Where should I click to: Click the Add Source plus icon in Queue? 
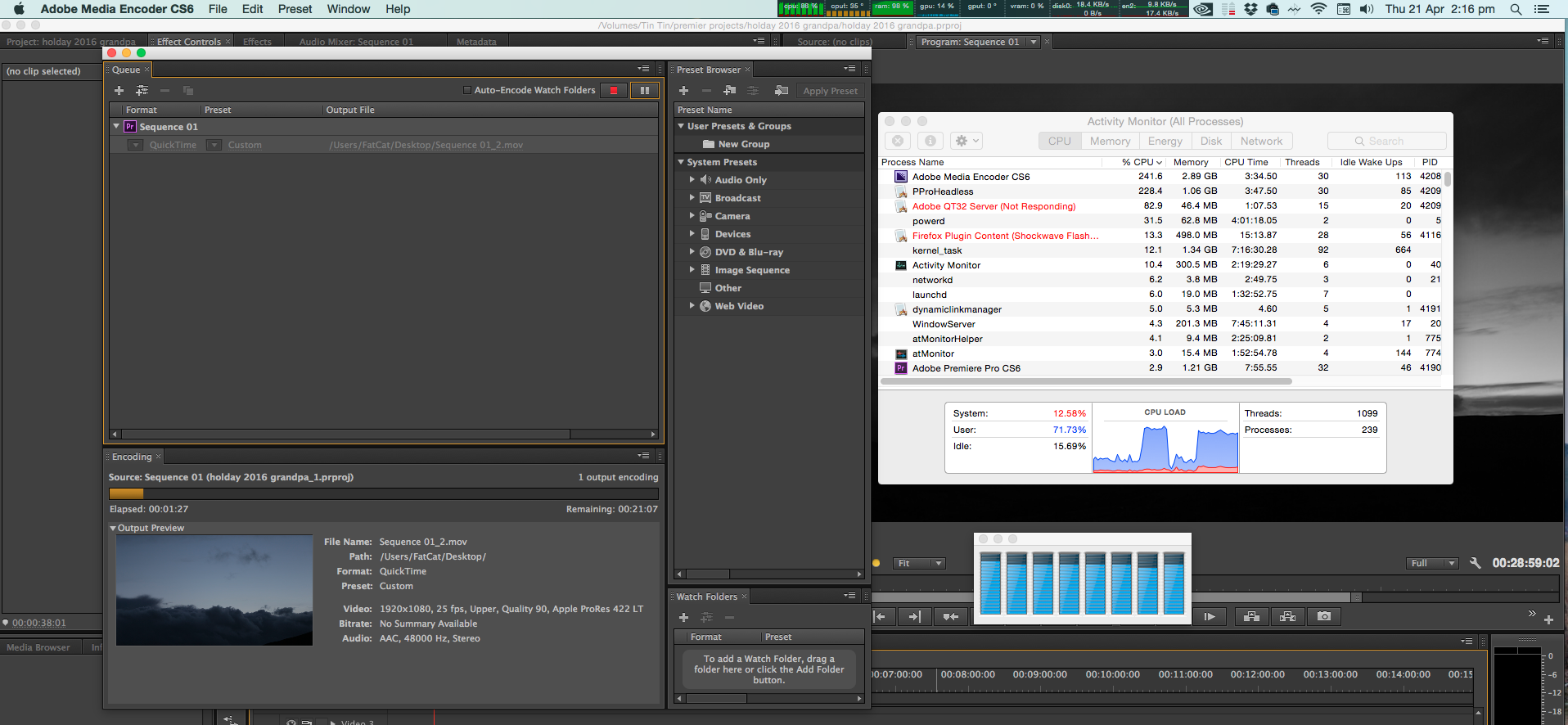point(119,91)
